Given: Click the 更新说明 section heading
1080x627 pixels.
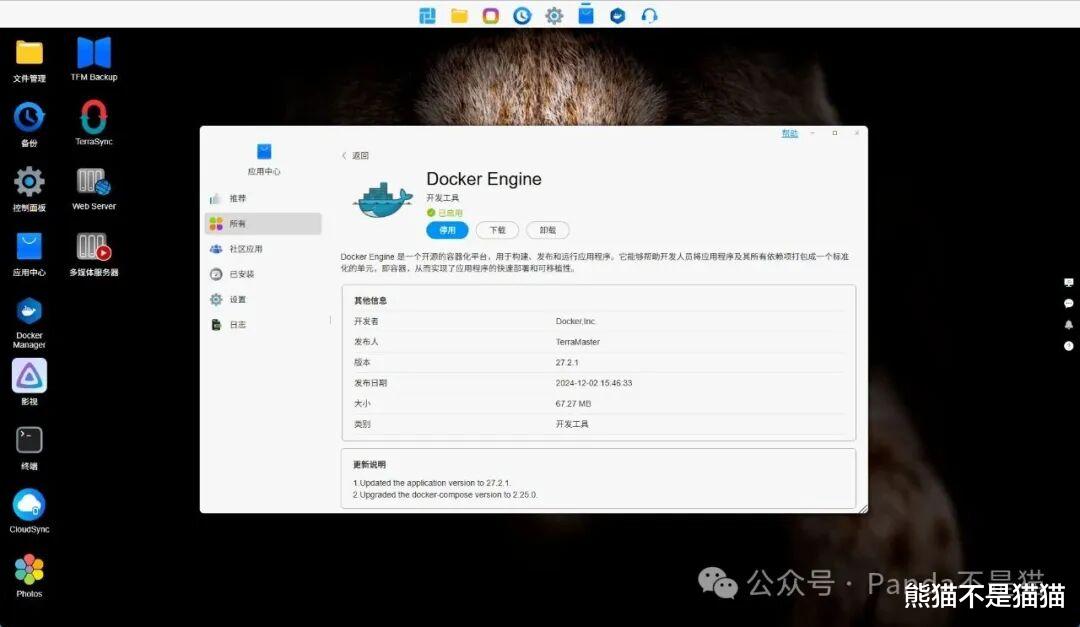Looking at the screenshot, I should tap(369, 464).
